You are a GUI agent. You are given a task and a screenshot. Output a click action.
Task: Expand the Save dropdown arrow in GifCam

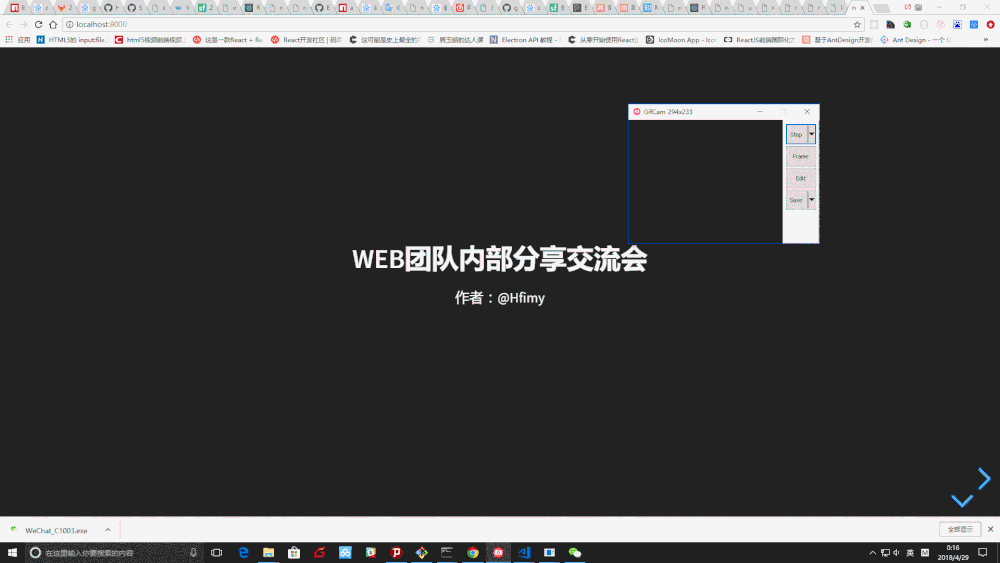(812, 200)
